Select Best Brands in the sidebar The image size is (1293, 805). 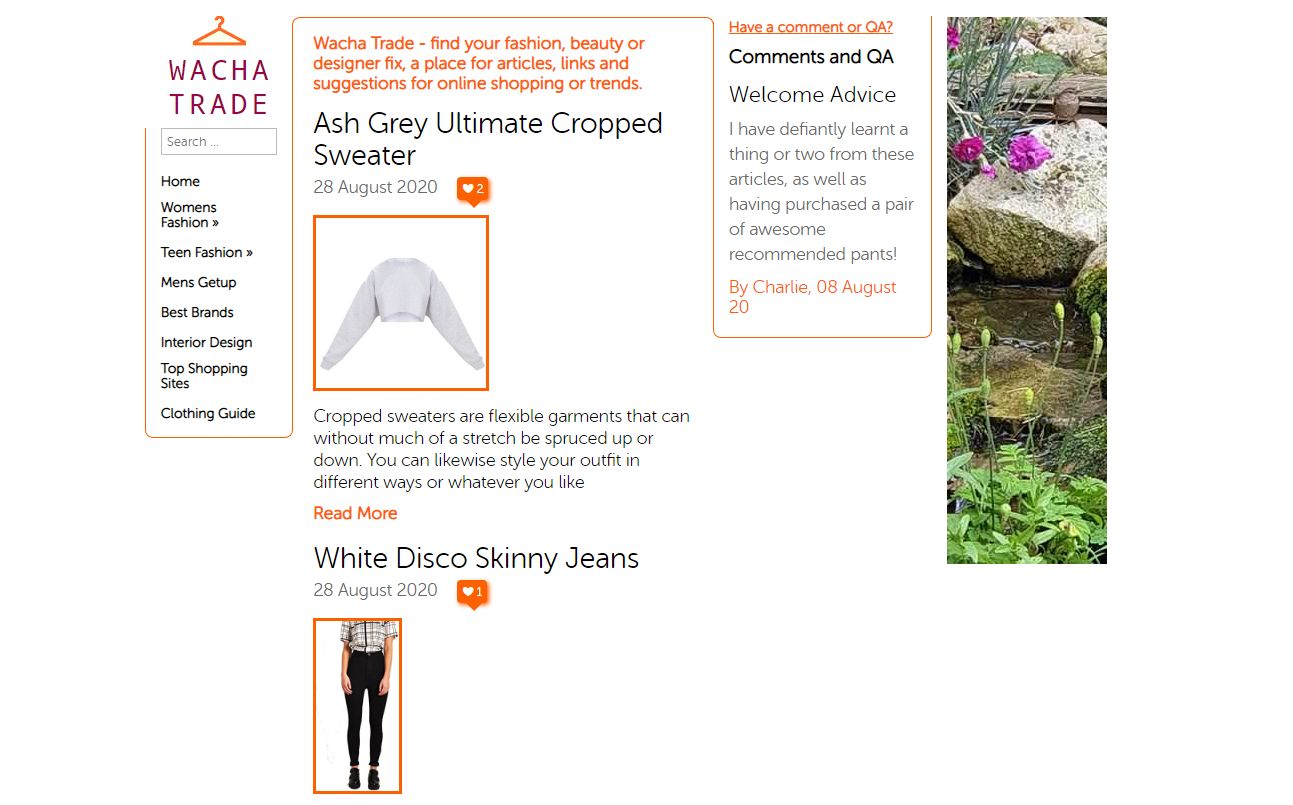(x=197, y=312)
